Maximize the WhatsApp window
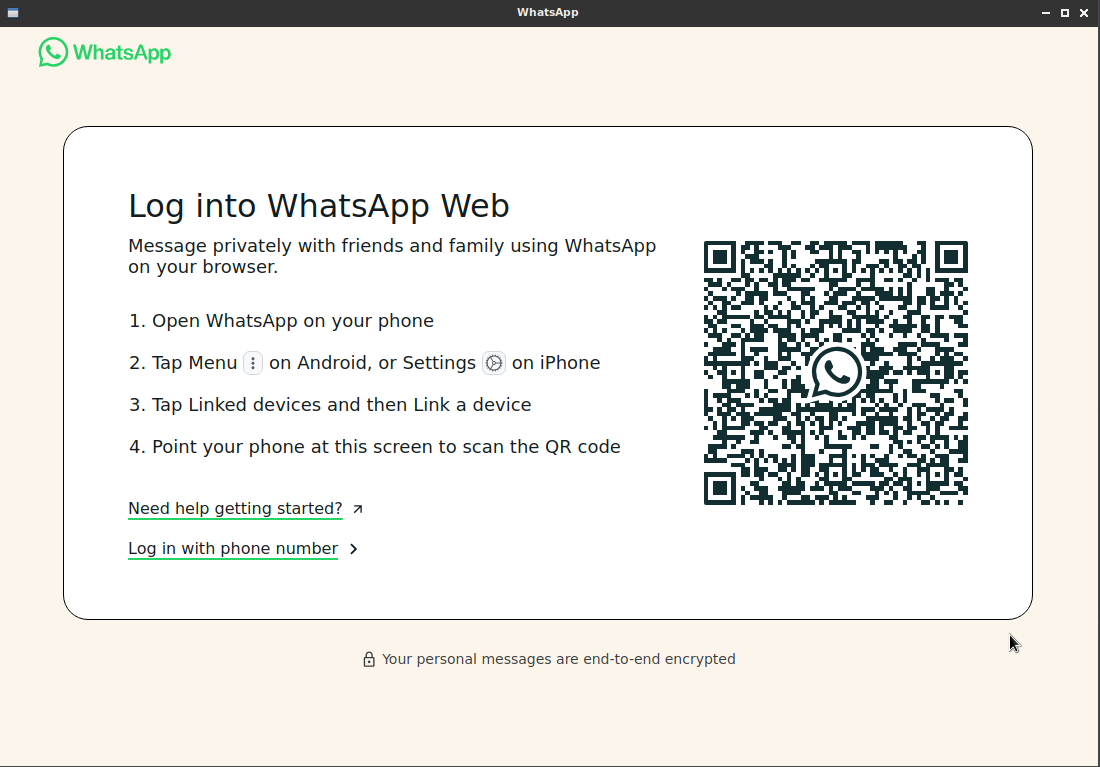 click(x=1065, y=13)
